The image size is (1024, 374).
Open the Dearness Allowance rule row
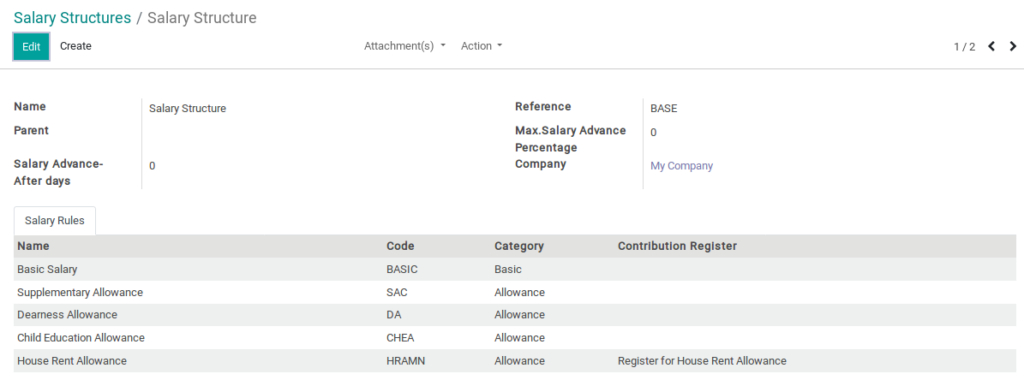pos(515,315)
